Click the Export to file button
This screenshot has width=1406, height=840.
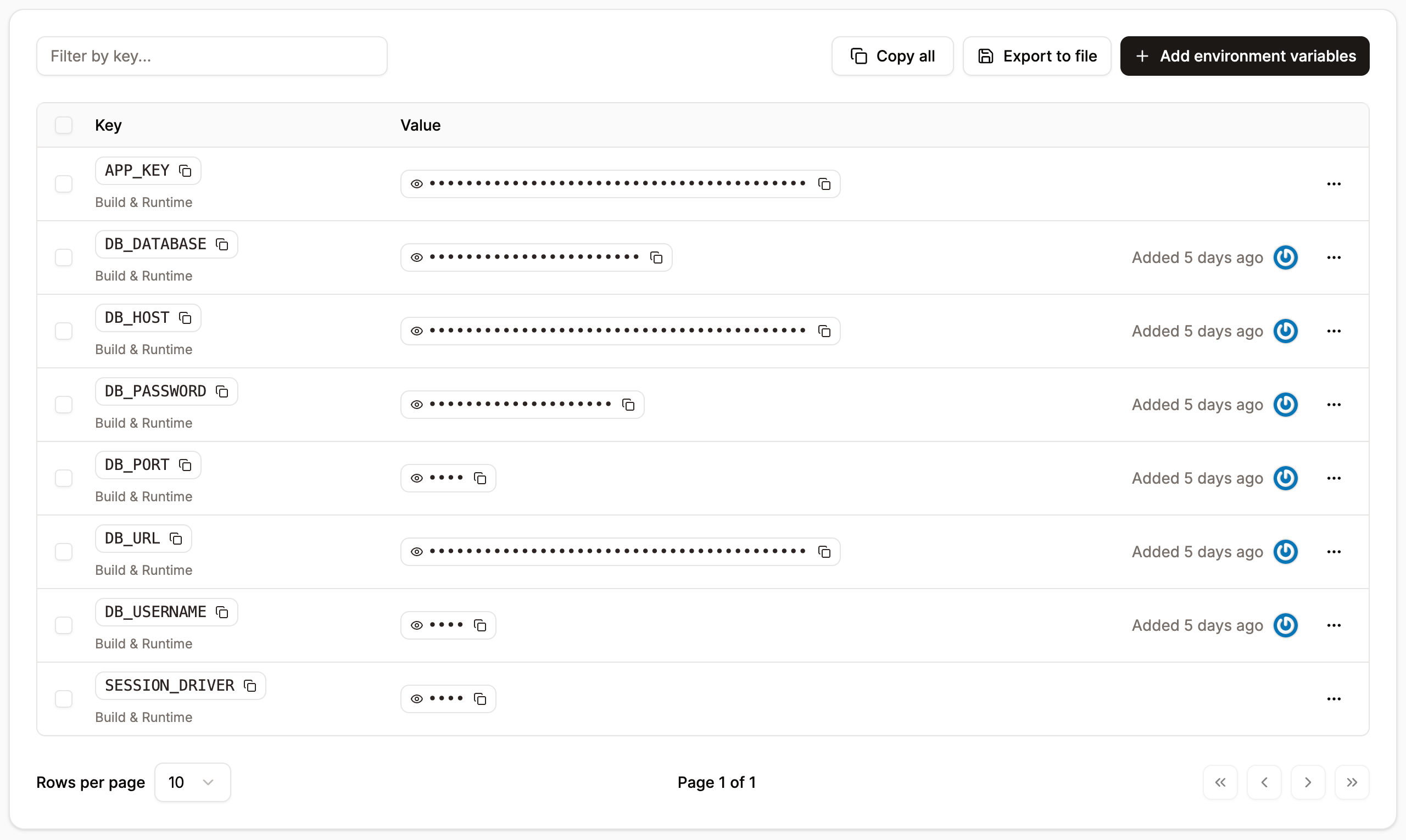(1037, 55)
